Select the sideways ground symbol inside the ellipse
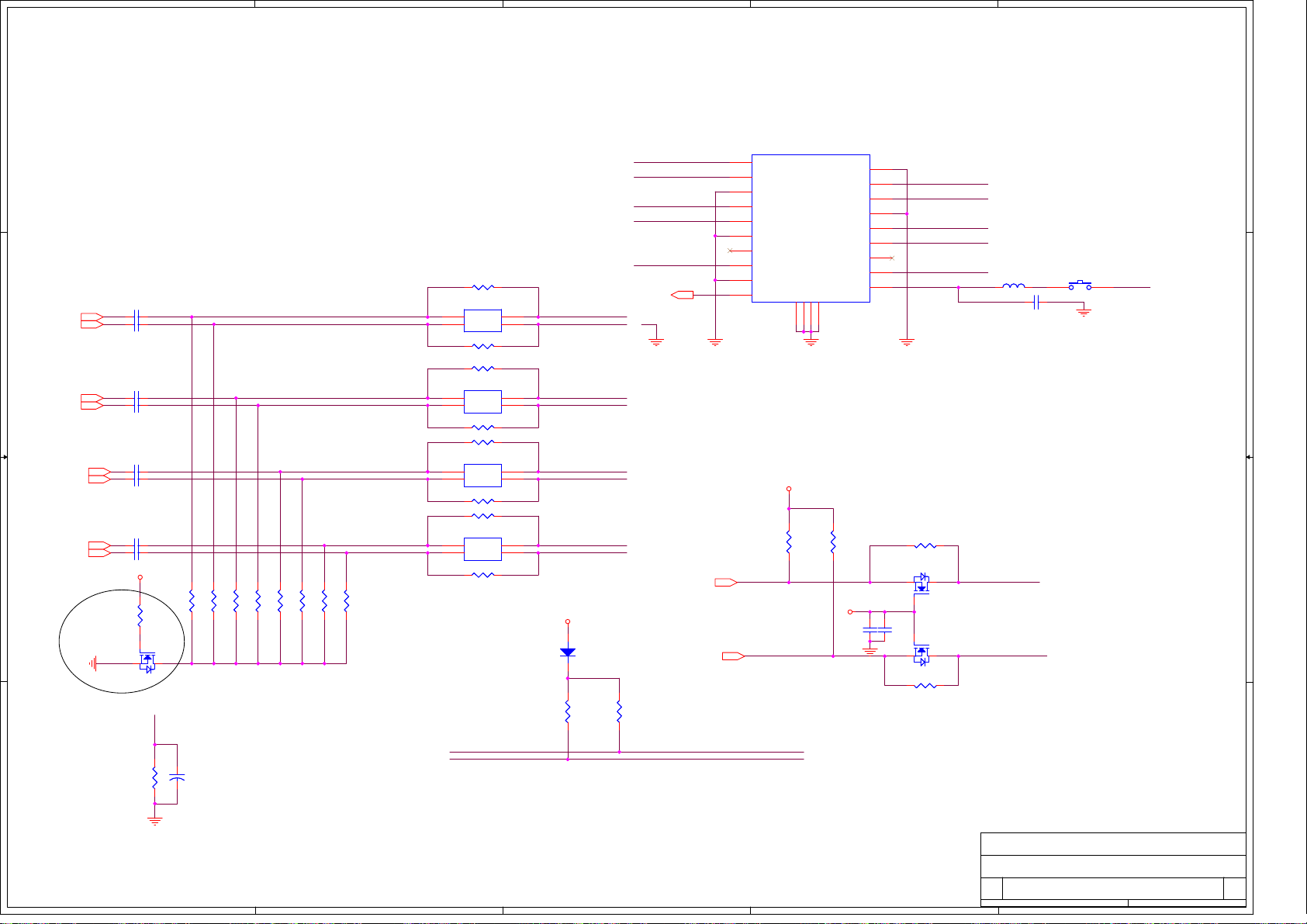 point(93,663)
